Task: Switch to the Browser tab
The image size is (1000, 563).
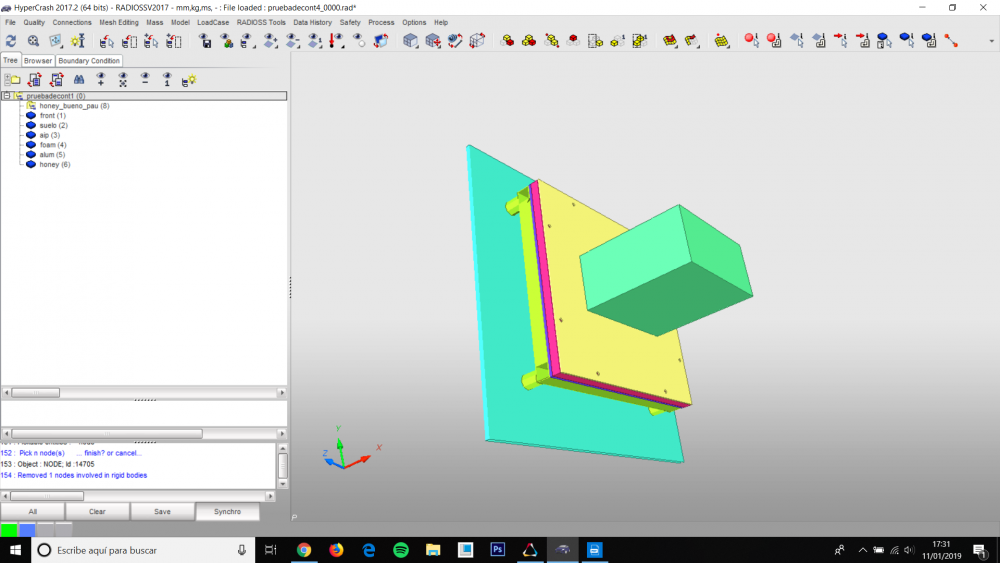Action: click(x=38, y=61)
